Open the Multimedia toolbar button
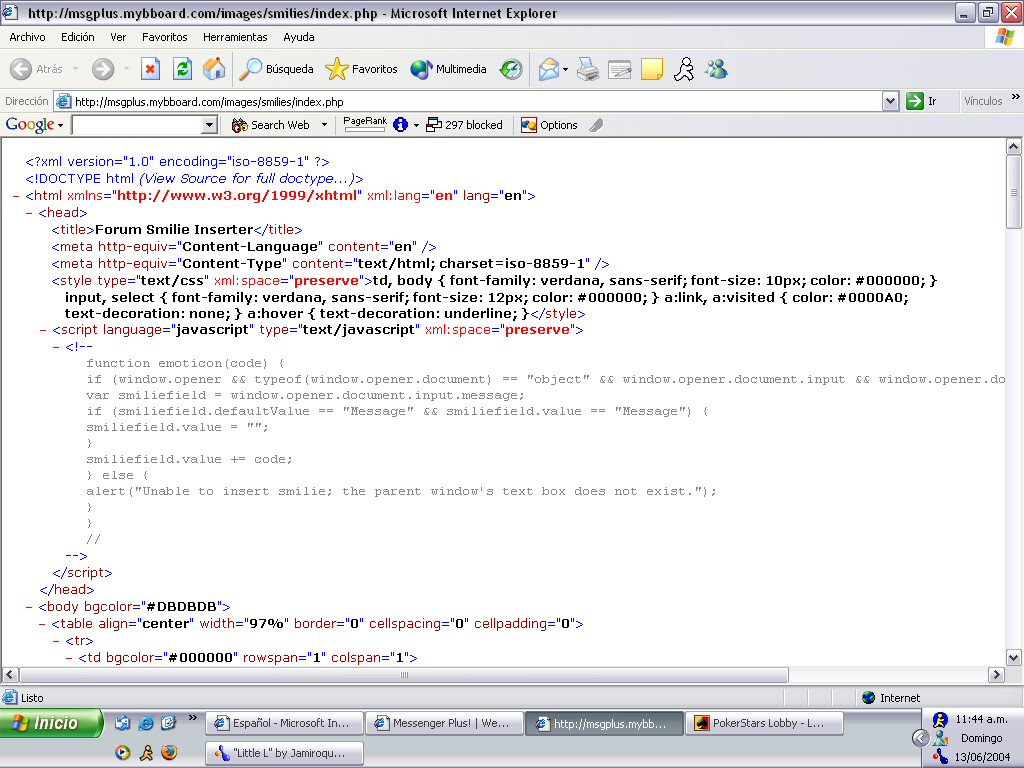This screenshot has width=1024, height=768. 448,69
